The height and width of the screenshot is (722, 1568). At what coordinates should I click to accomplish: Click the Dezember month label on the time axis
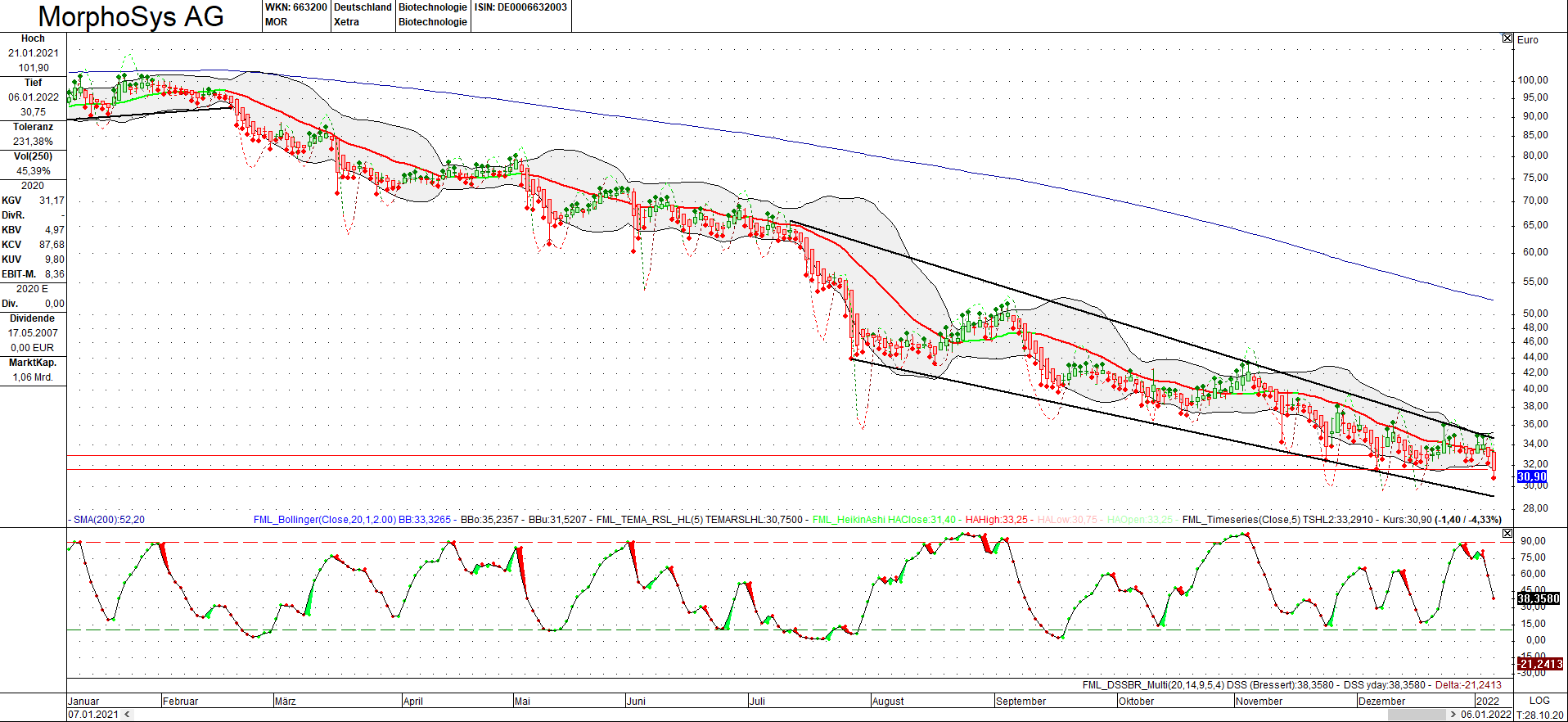[x=1382, y=702]
